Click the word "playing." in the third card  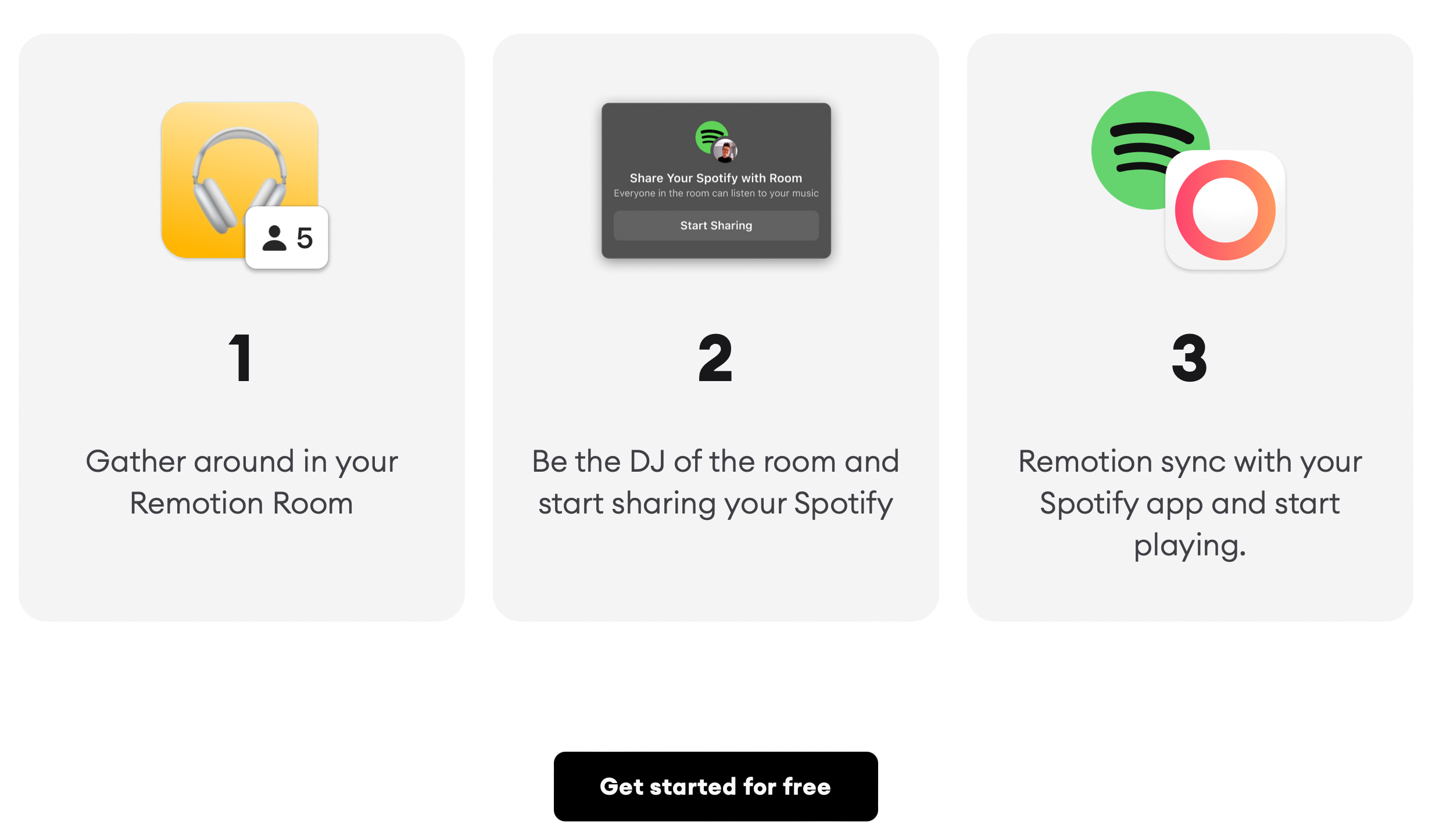point(1190,545)
